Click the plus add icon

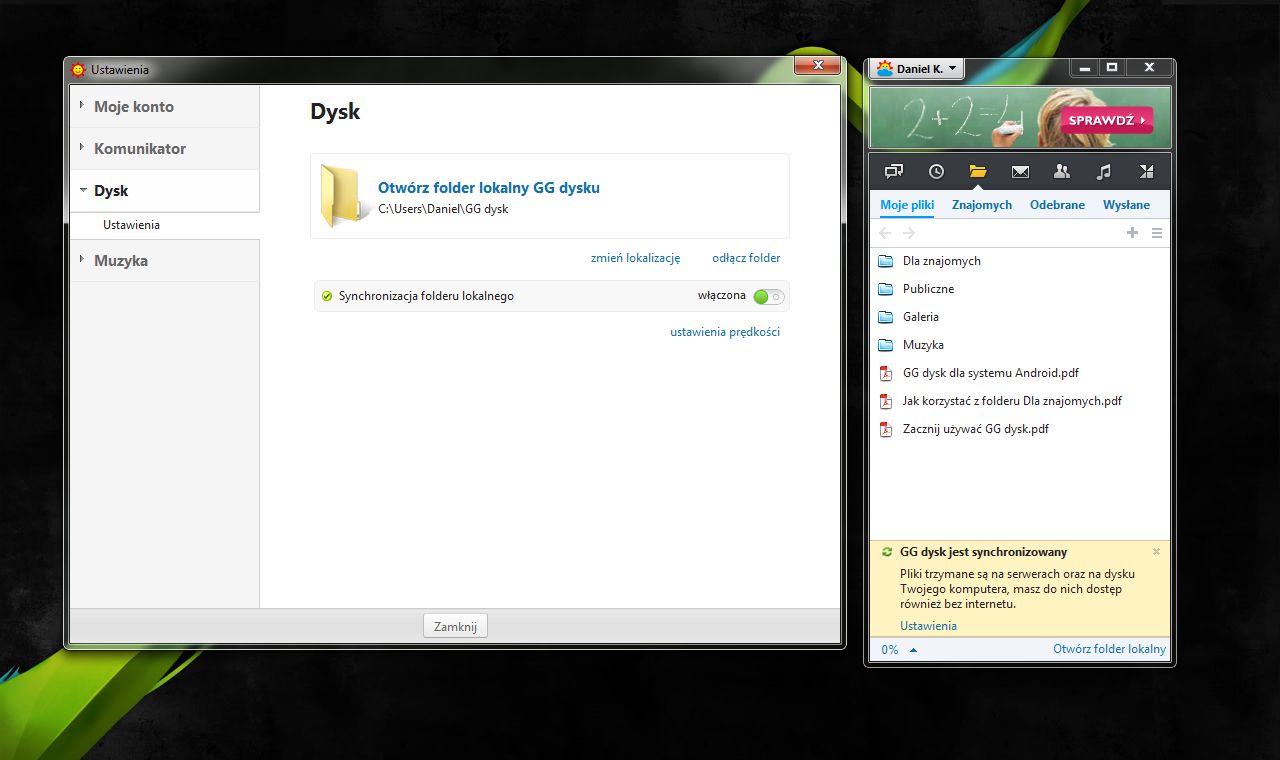1133,233
